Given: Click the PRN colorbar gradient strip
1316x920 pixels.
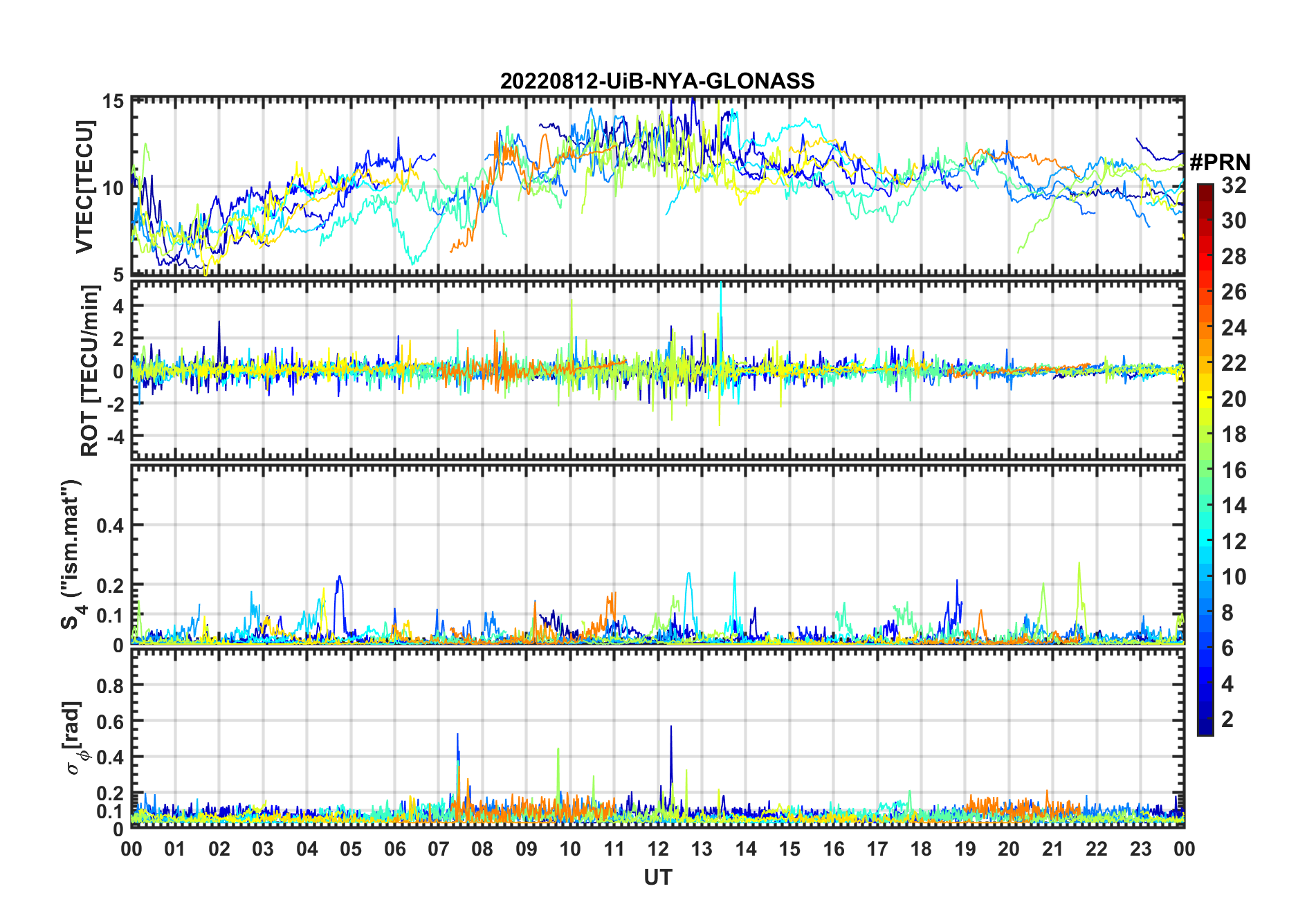Looking at the screenshot, I should (x=1205, y=459).
